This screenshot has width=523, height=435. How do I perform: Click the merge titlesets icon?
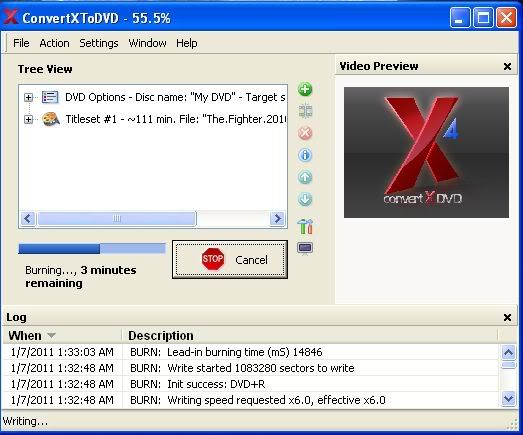pos(305,111)
